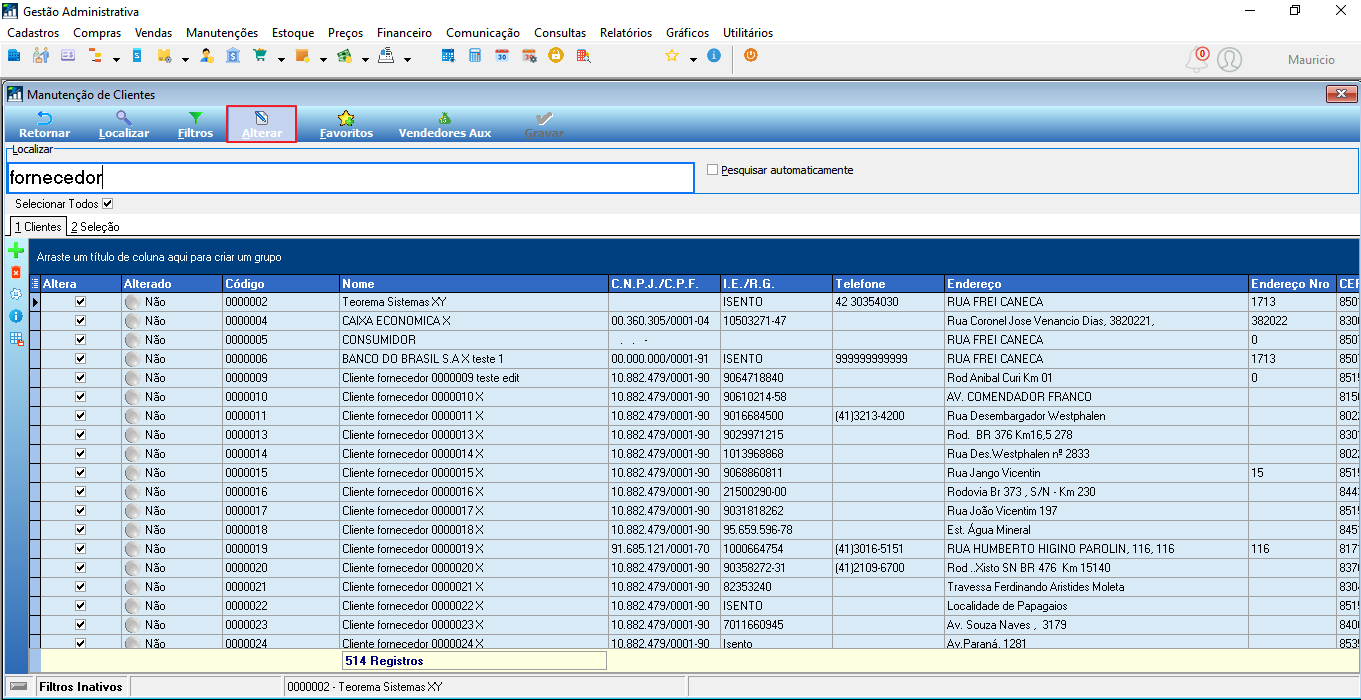Viewport: 1361px width, 700px height.
Task: Click the blue building icon in main toolbar
Action: click(x=14, y=56)
